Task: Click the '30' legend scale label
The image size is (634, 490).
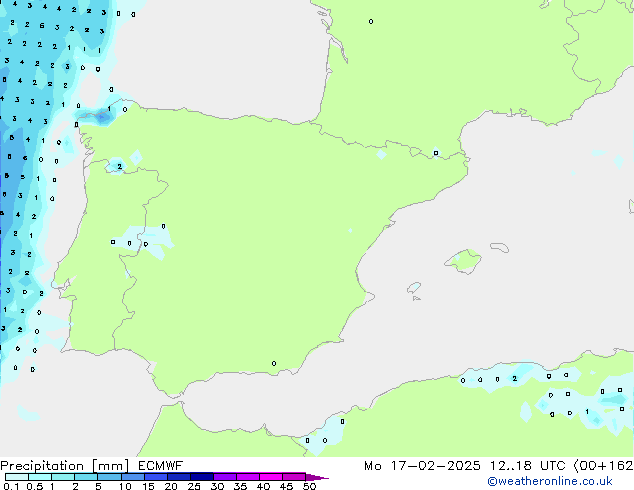Action: click(217, 486)
